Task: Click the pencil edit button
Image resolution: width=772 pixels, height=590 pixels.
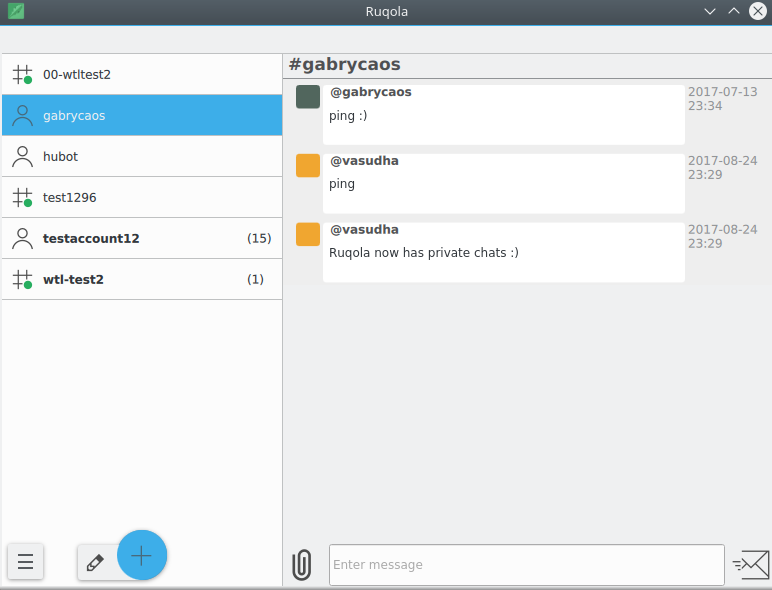Action: pos(96,562)
